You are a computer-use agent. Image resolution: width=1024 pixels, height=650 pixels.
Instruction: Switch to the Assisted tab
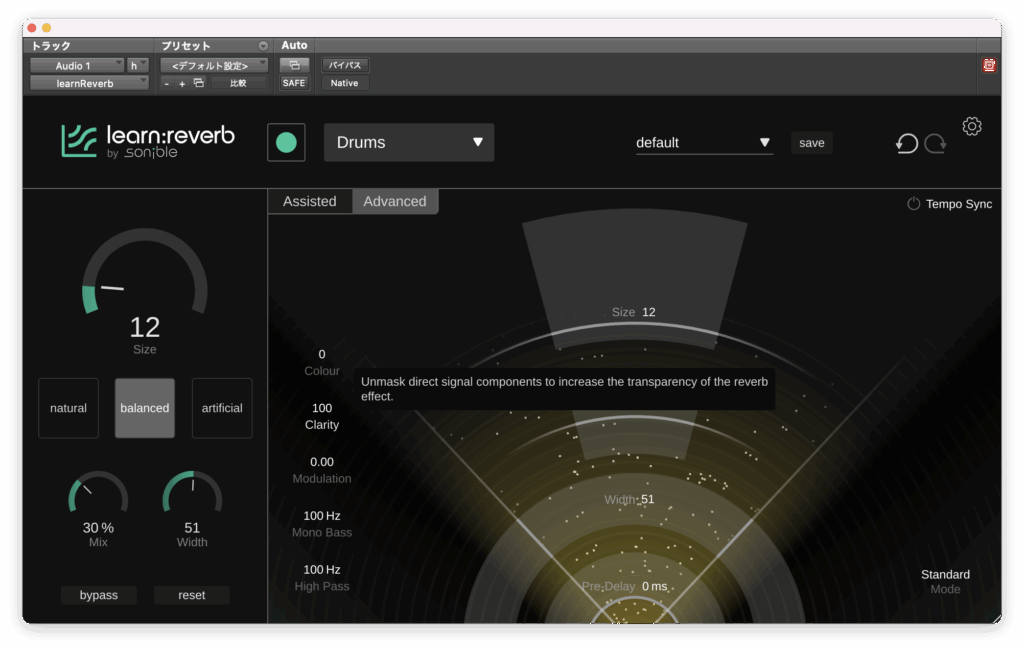(310, 201)
